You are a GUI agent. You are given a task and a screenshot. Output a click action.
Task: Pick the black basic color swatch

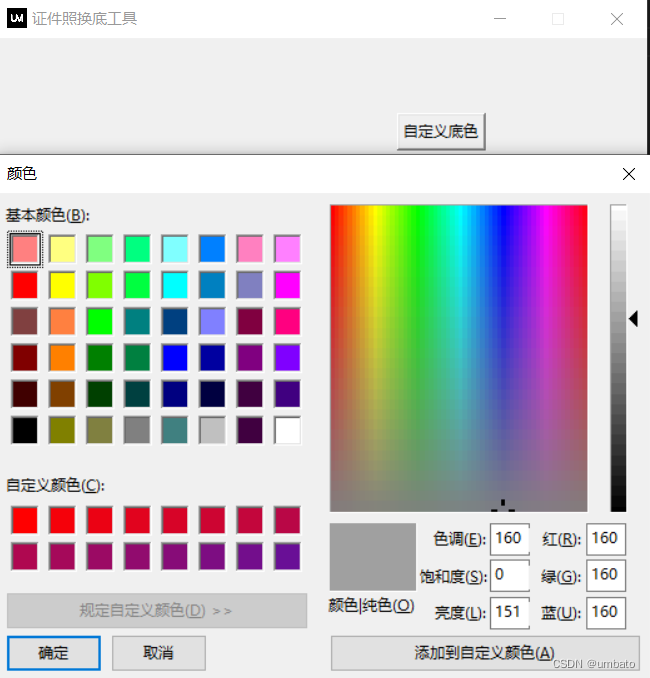tap(25, 430)
